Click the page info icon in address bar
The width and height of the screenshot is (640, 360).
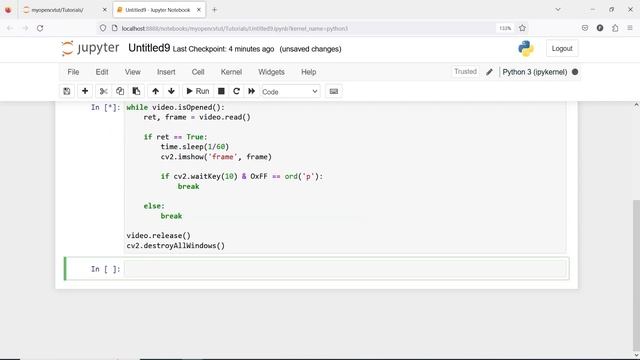(115, 28)
